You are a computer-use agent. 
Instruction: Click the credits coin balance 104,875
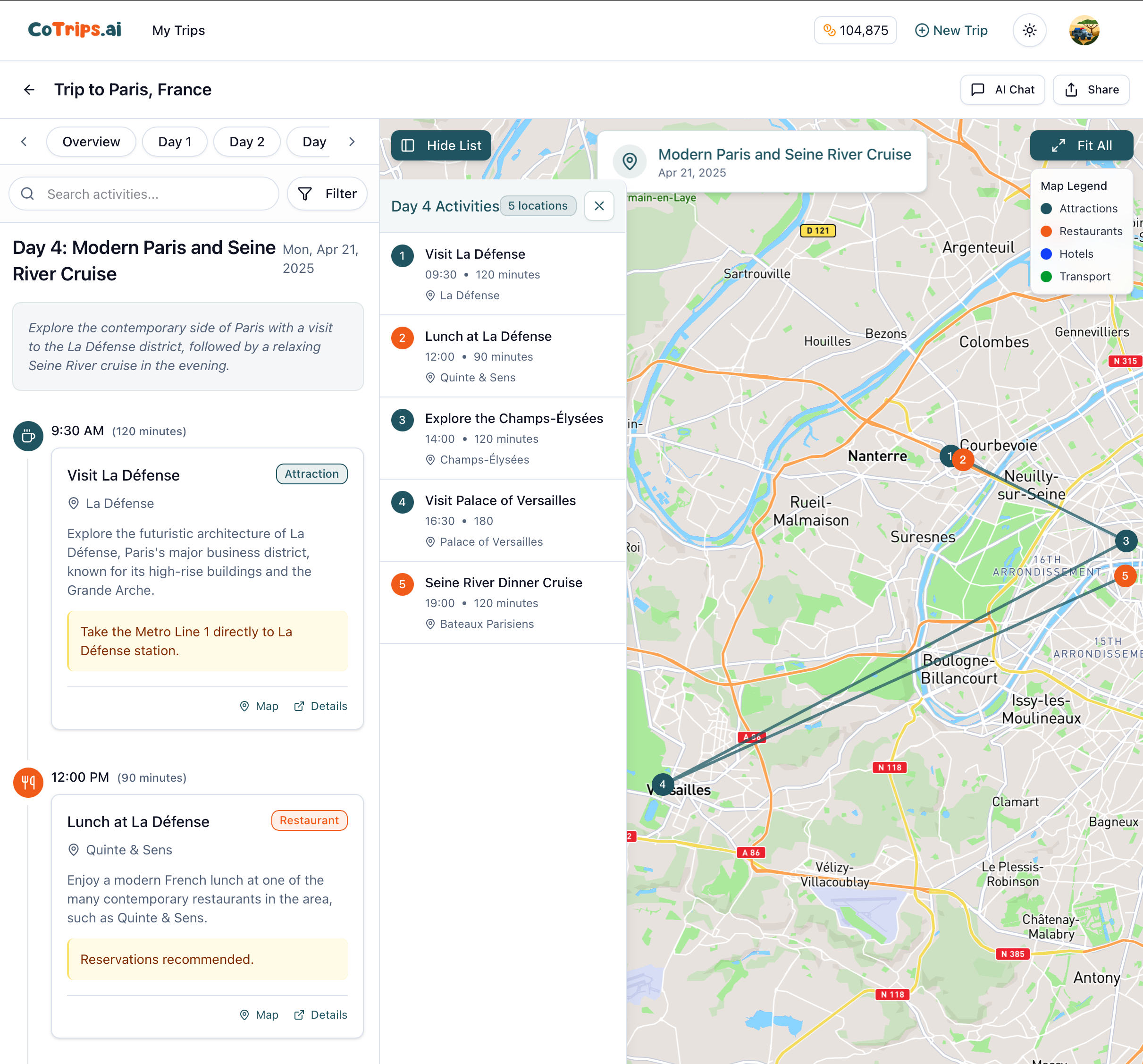(x=855, y=31)
